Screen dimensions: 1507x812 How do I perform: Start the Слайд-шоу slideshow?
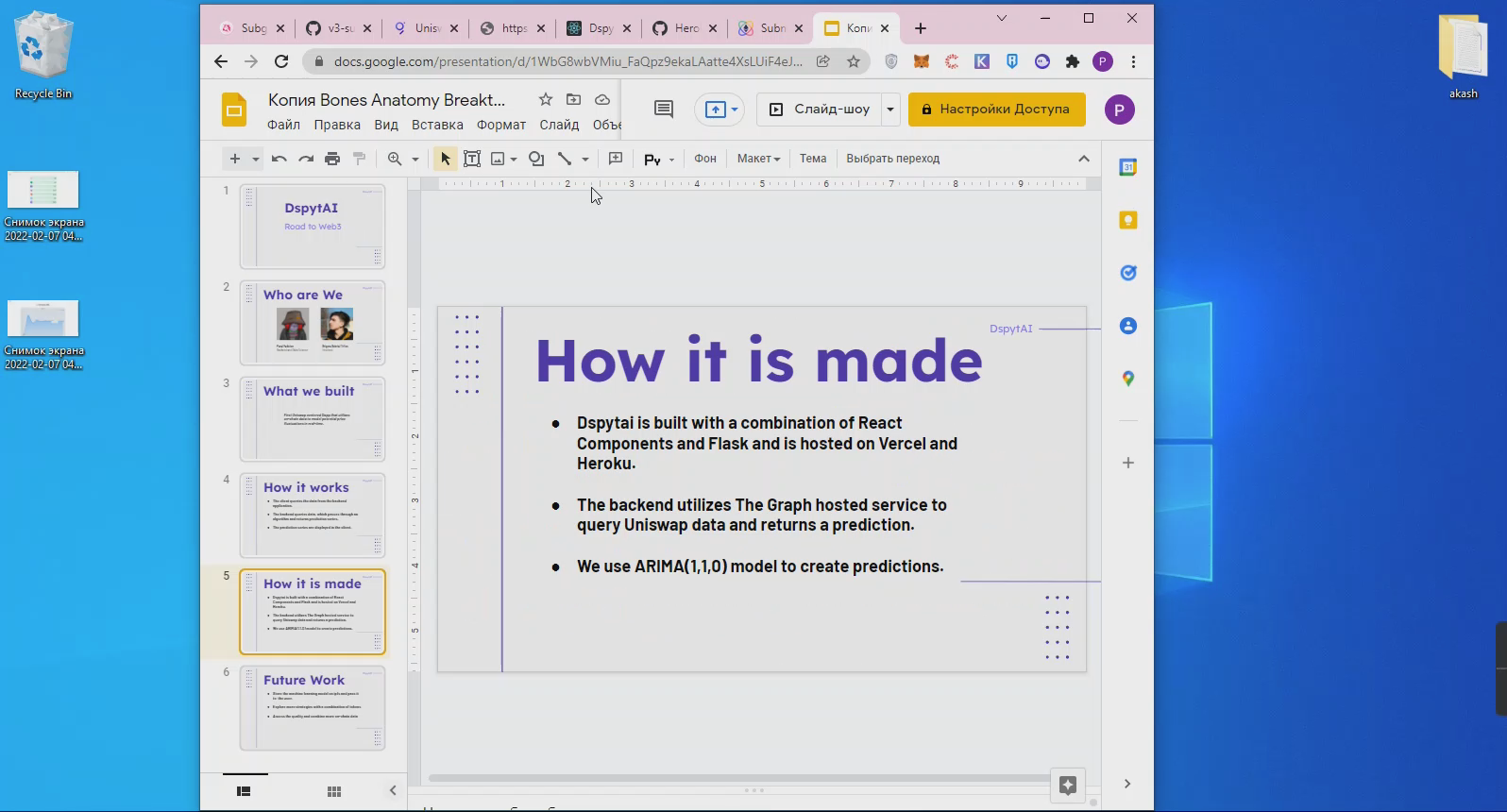click(x=820, y=110)
